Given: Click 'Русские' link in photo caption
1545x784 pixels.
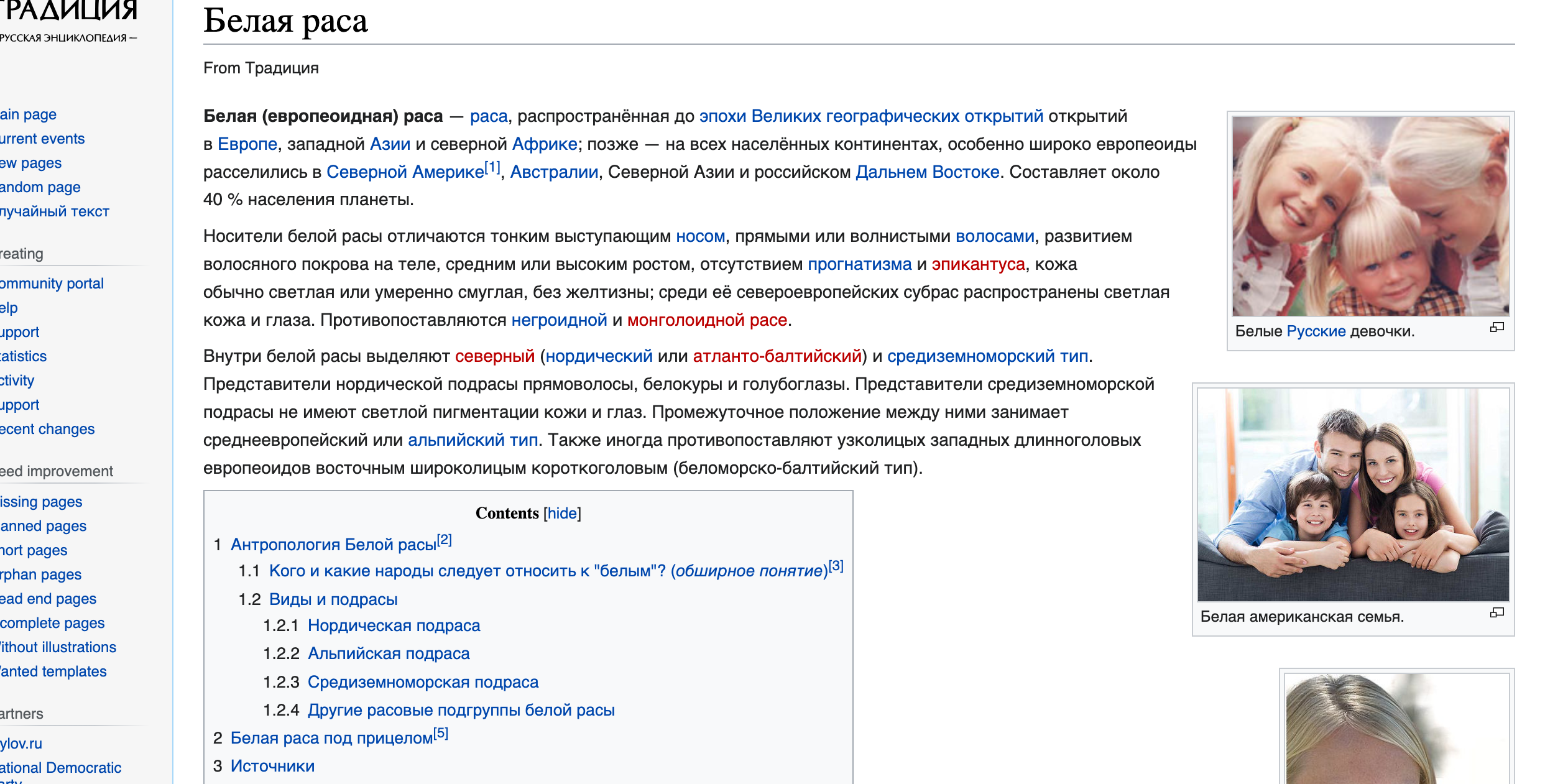Looking at the screenshot, I should tap(1316, 331).
